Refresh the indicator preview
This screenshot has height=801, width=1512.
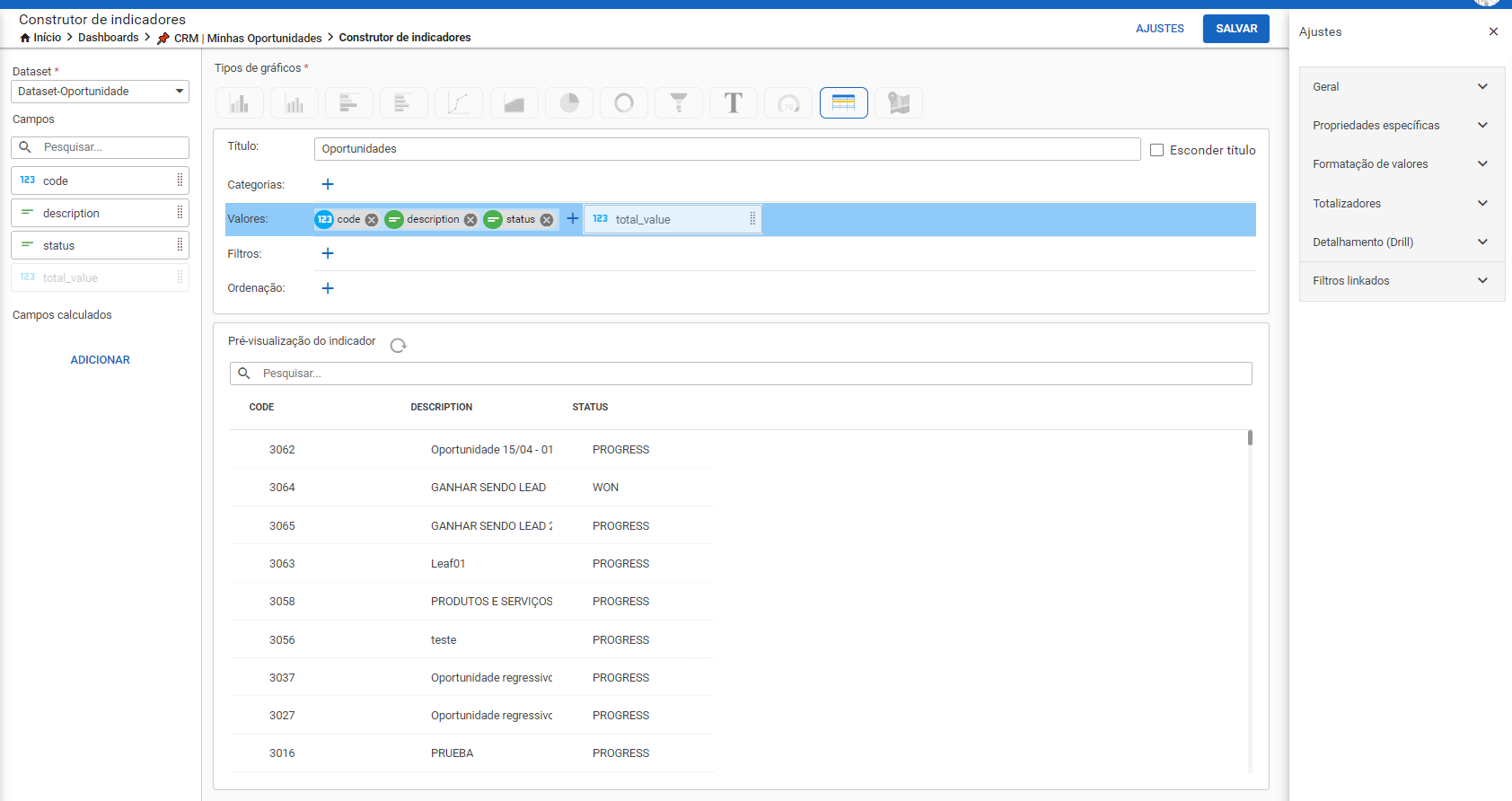pyautogui.click(x=399, y=345)
